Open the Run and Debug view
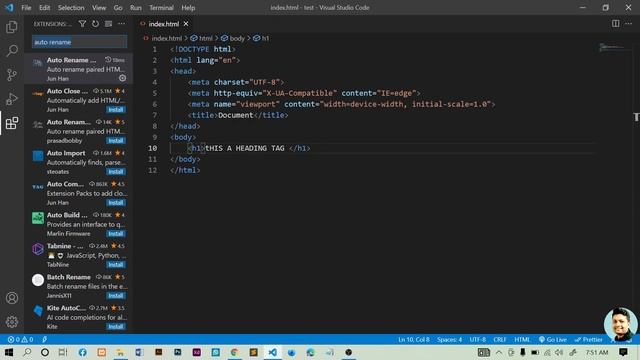This screenshot has height=360, width=640. point(12,99)
